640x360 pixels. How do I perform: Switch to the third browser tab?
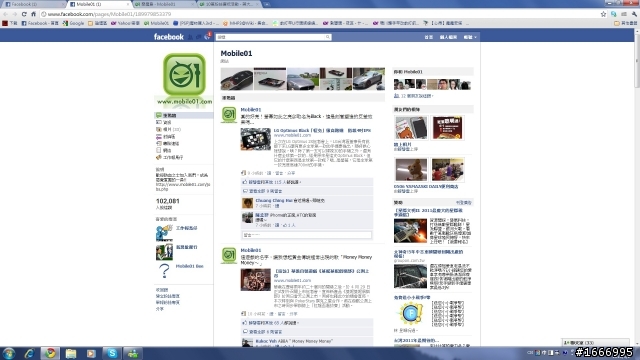(x=163, y=4)
